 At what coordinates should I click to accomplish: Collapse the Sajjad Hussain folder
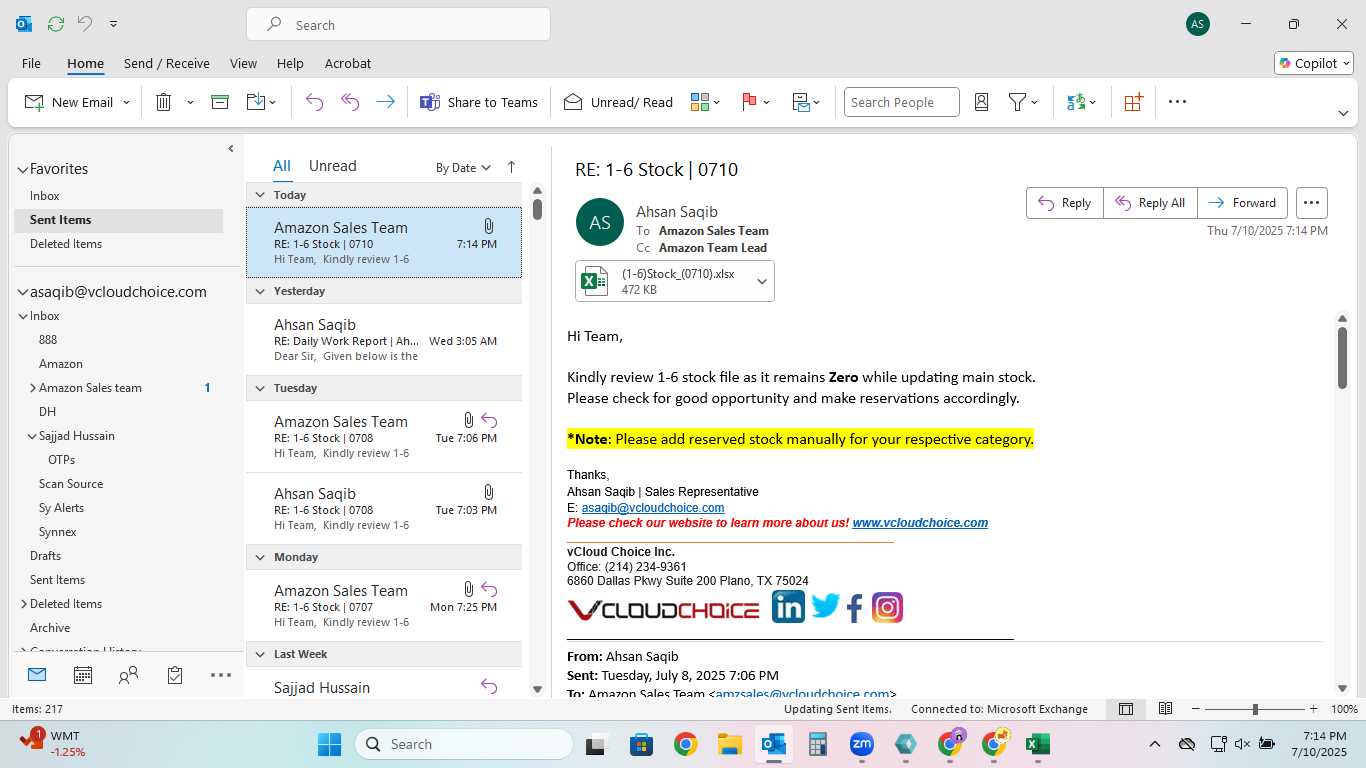tap(32, 436)
